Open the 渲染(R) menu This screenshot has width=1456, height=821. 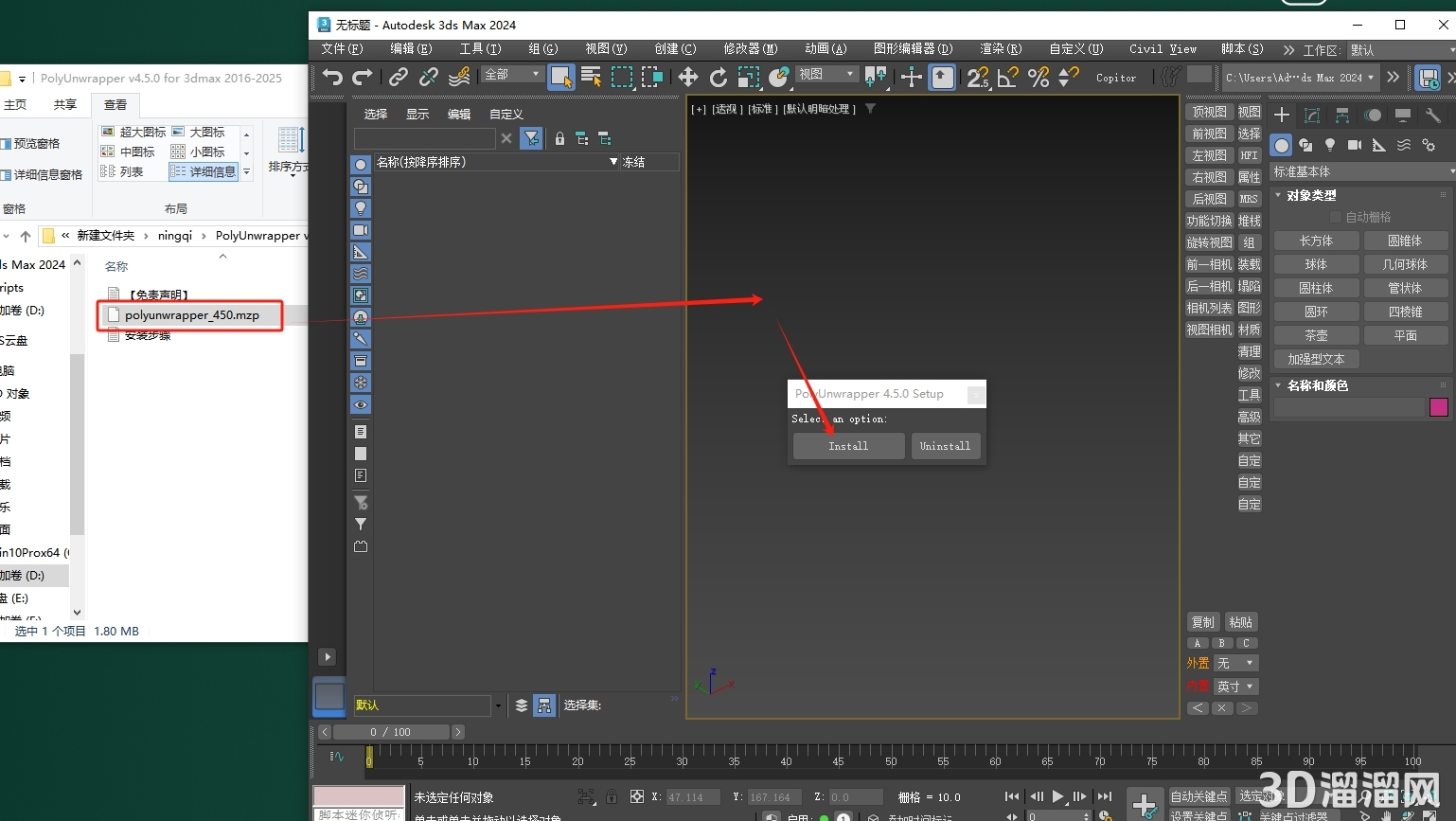coord(1001,48)
